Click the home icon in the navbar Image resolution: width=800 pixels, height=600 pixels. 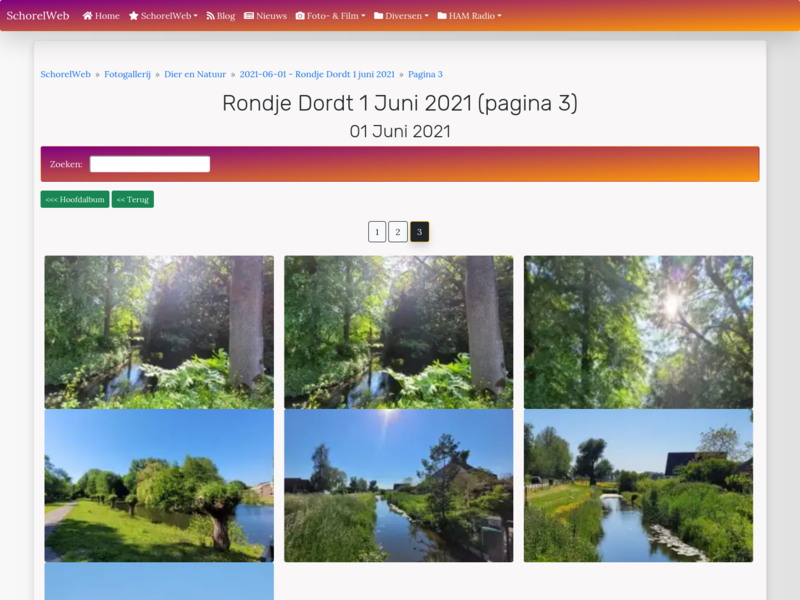click(88, 16)
